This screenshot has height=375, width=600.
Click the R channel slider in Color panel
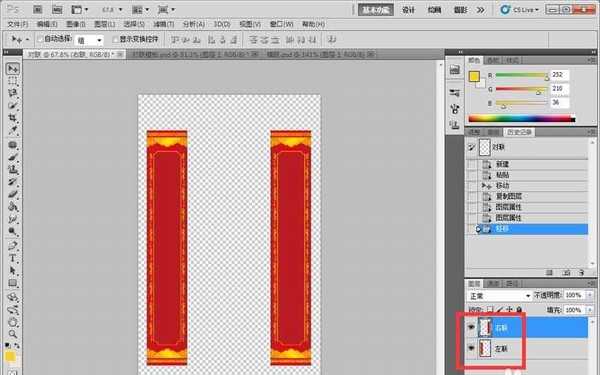pos(522,75)
